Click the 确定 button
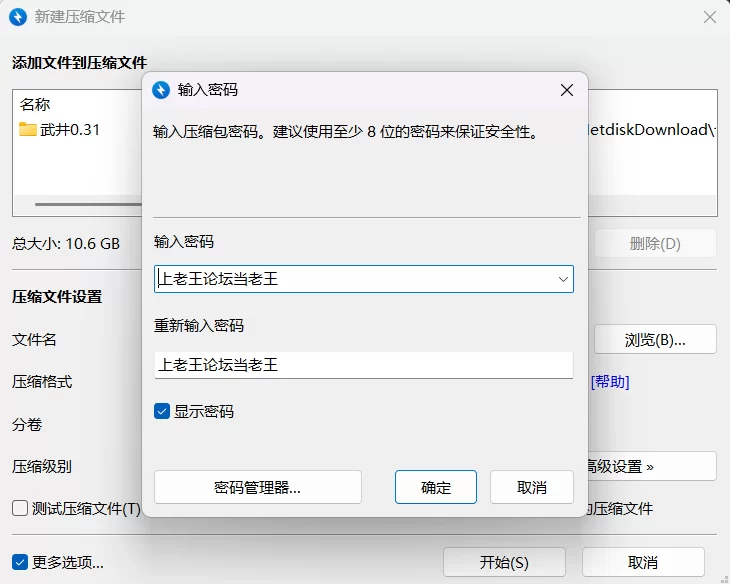 pos(436,487)
